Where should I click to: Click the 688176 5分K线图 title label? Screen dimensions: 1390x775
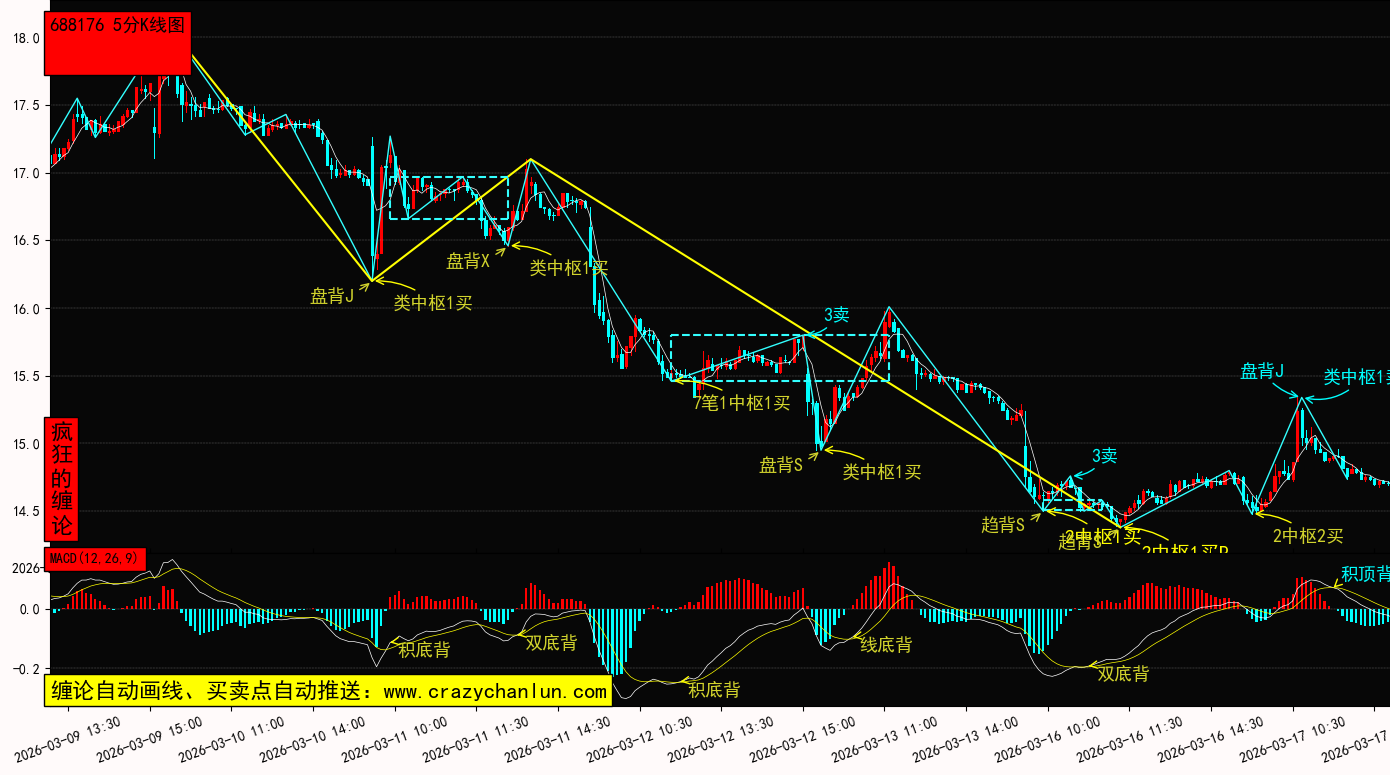pyautogui.click(x=117, y=27)
